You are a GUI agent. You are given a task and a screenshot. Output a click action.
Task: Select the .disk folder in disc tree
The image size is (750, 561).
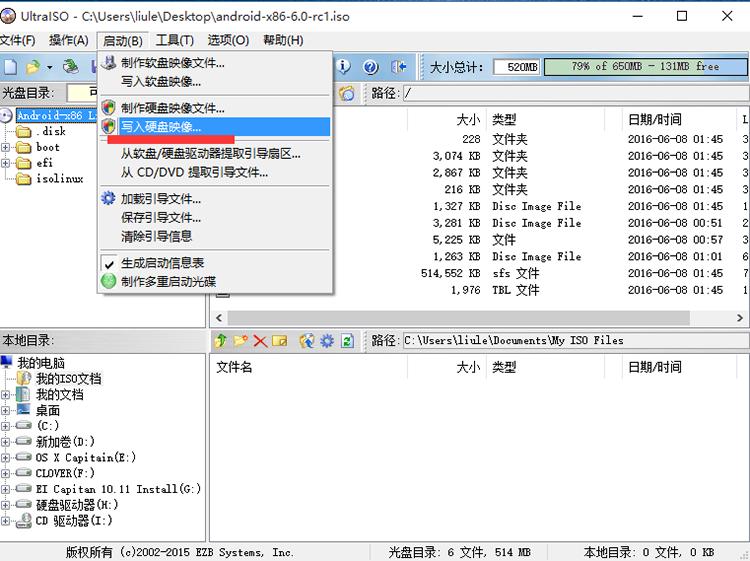pos(41,132)
